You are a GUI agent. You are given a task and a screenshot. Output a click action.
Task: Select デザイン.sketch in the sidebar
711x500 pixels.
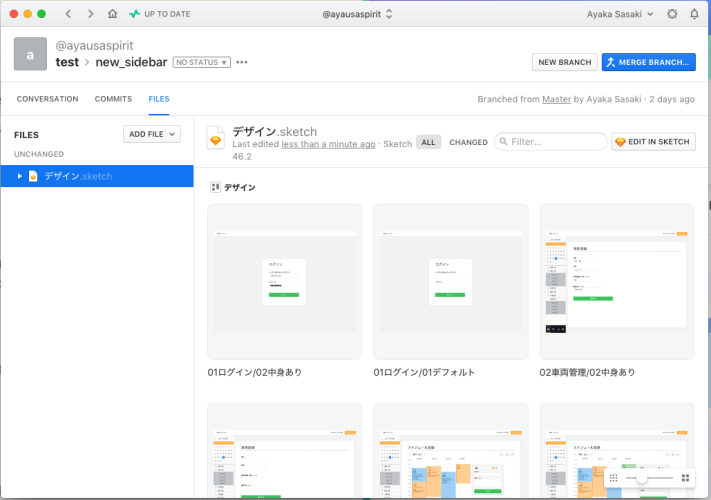pyautogui.click(x=97, y=176)
